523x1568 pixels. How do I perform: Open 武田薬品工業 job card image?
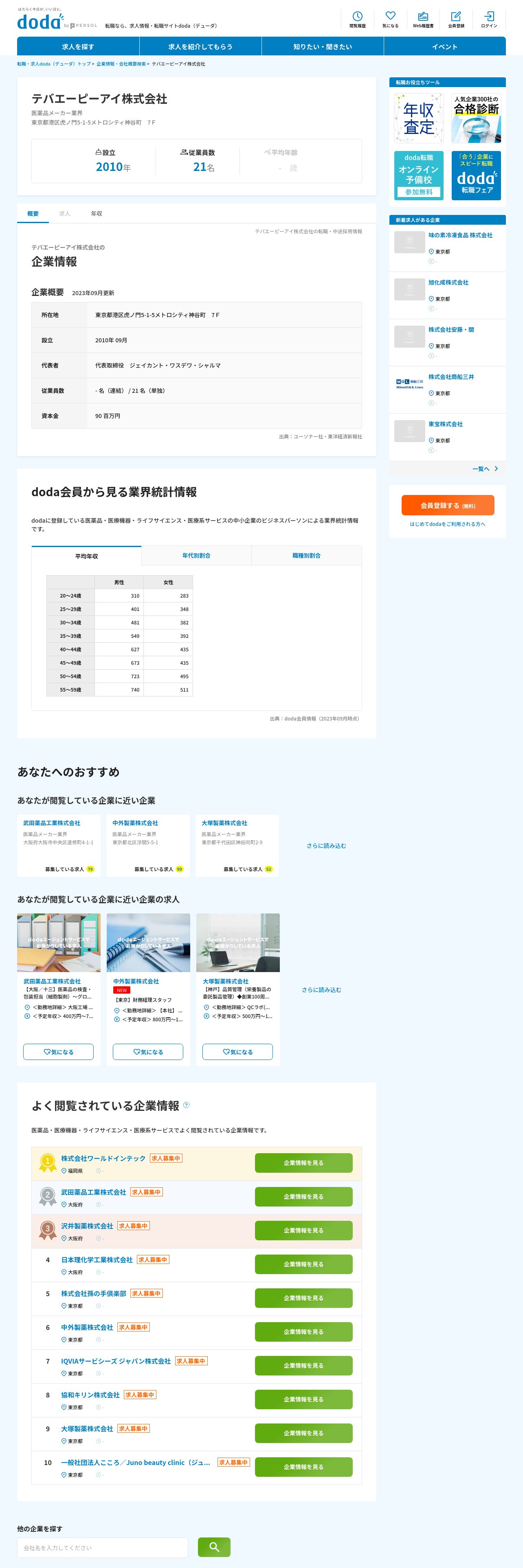point(59,942)
